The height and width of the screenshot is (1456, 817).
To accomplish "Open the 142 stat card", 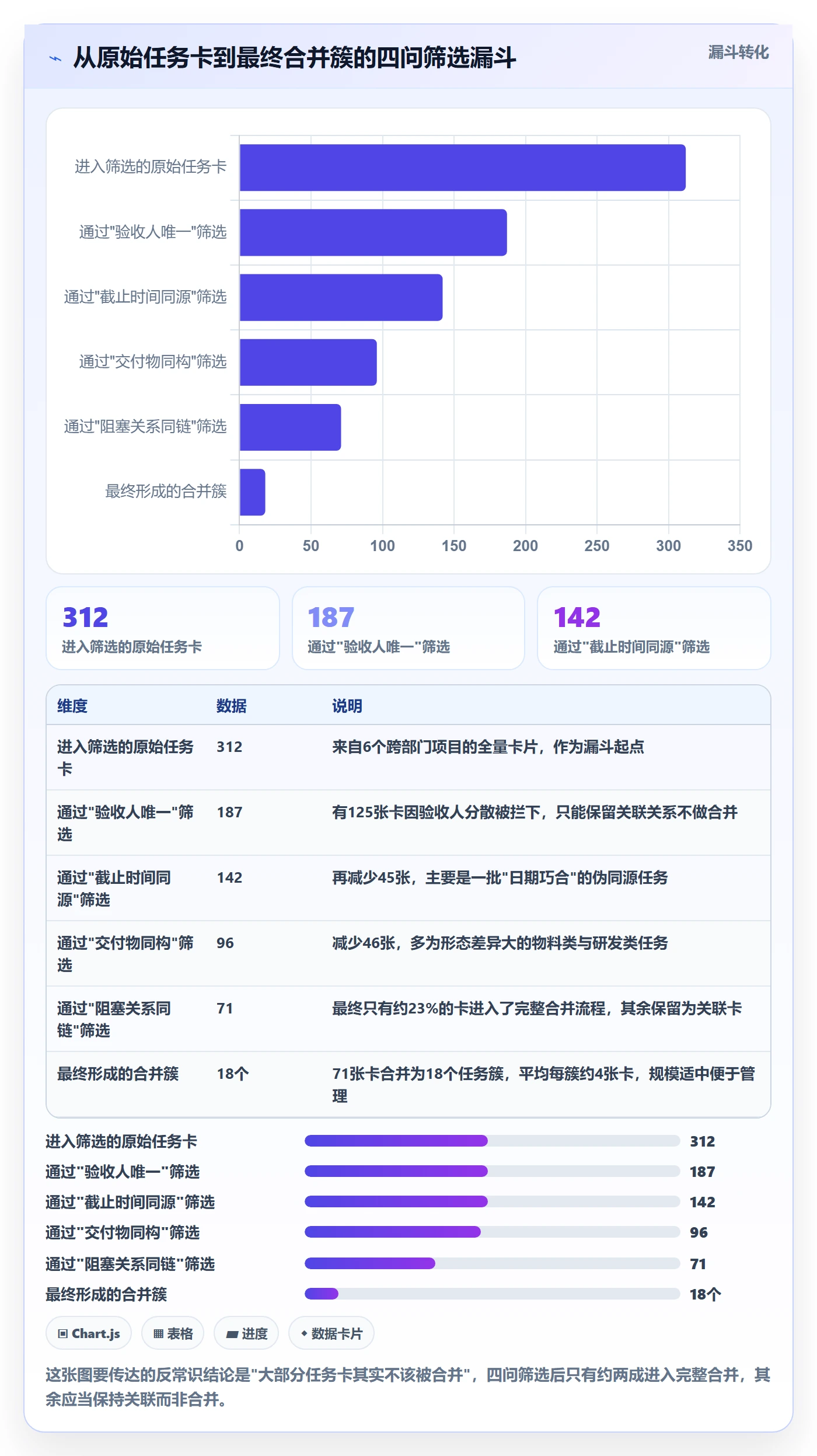I will 654,628.
